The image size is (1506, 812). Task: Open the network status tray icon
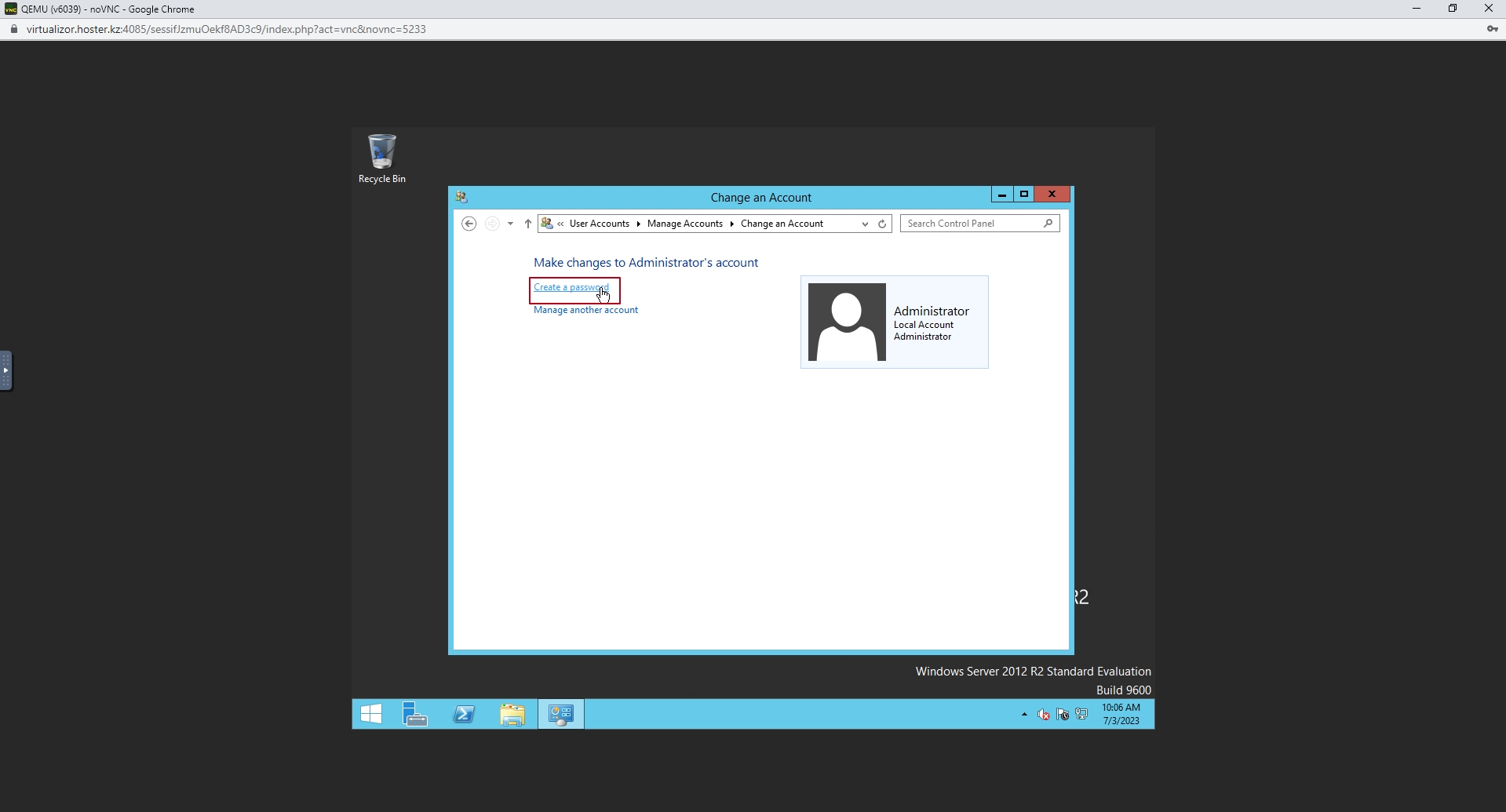[1081, 714]
